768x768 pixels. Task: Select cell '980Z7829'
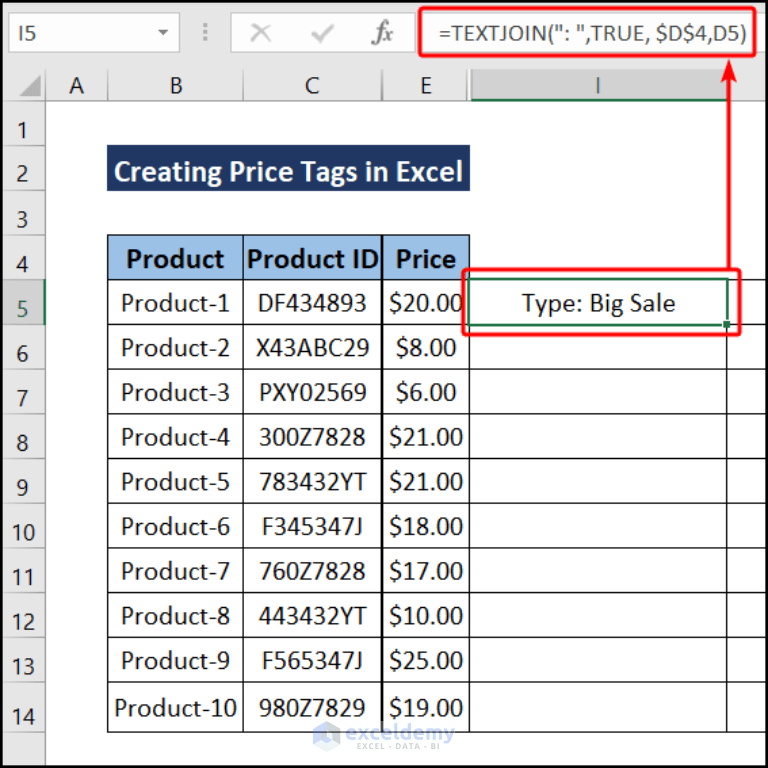pyautogui.click(x=312, y=707)
